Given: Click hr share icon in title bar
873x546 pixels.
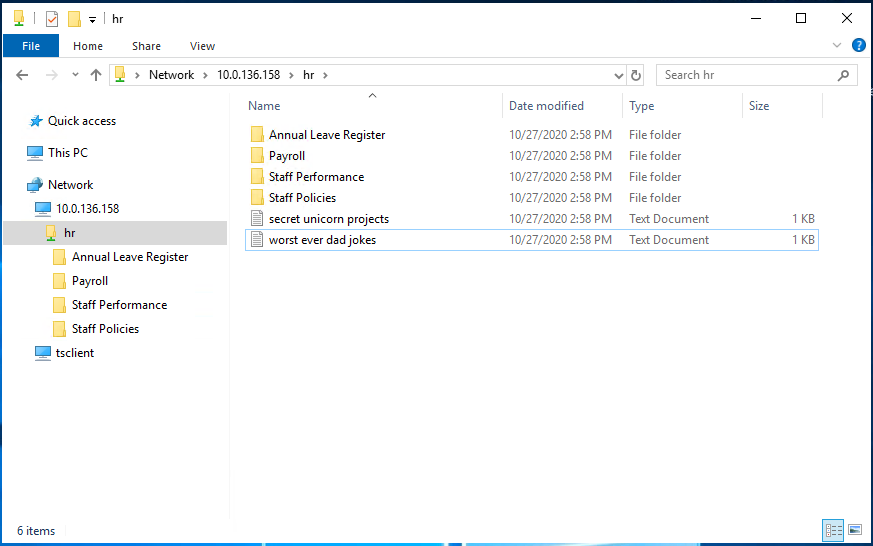Looking at the screenshot, I should tap(19, 19).
